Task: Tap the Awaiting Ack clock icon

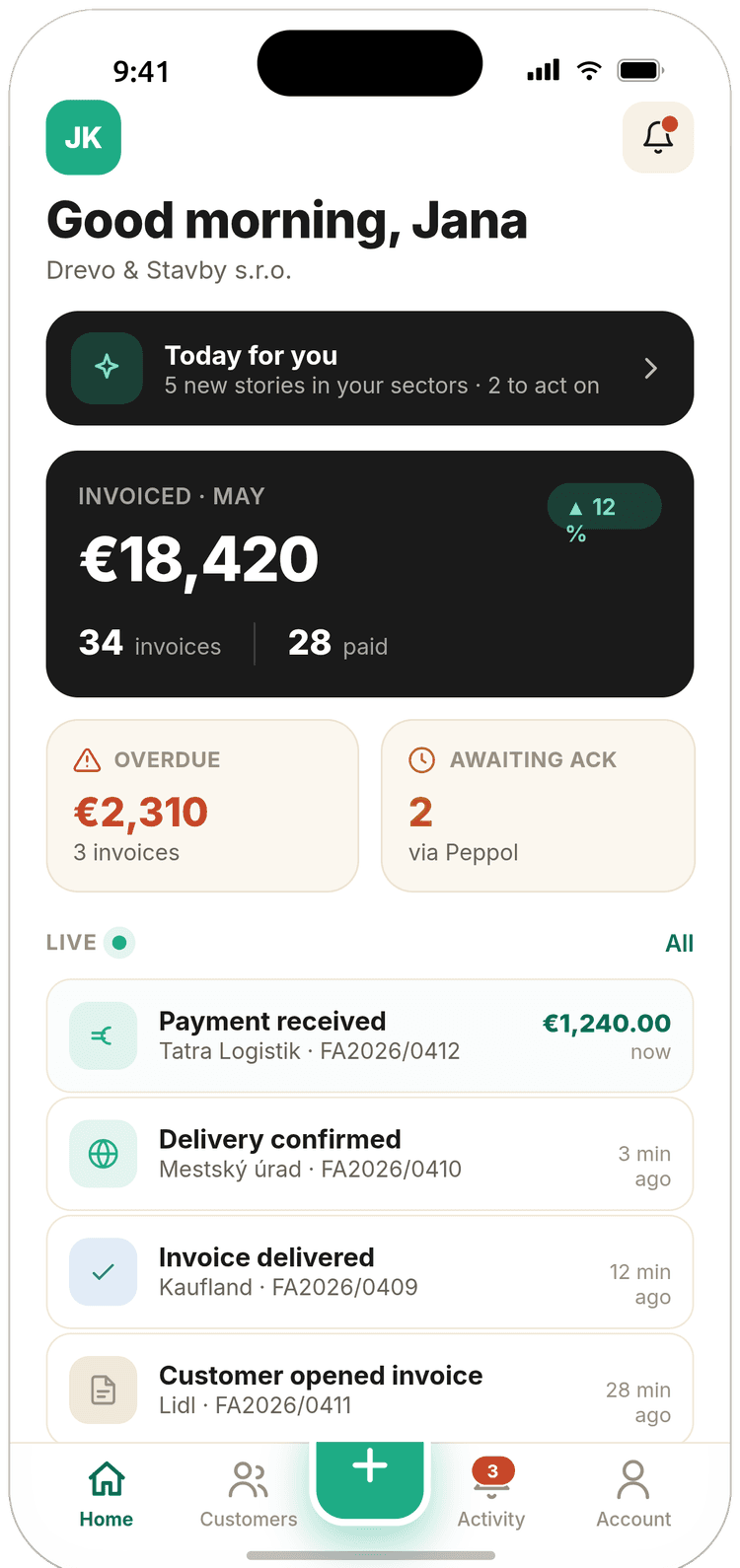Action: point(421,759)
